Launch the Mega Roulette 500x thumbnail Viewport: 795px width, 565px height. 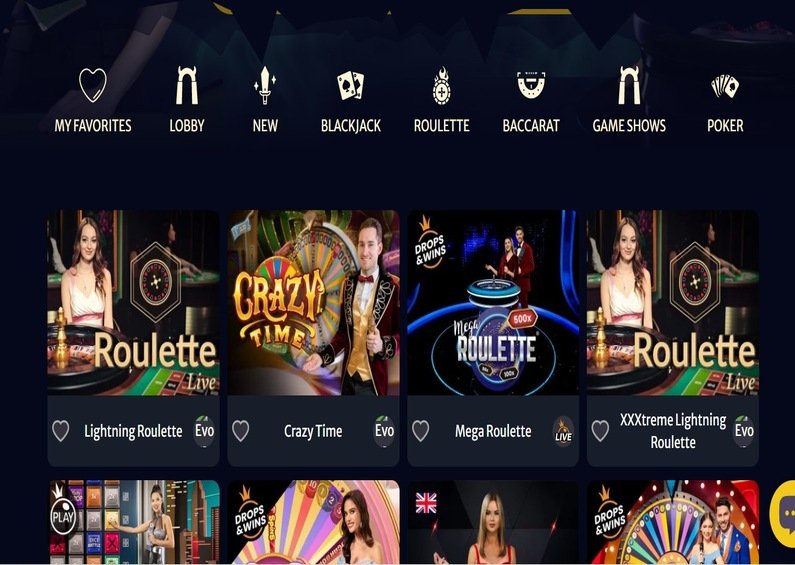(x=493, y=303)
